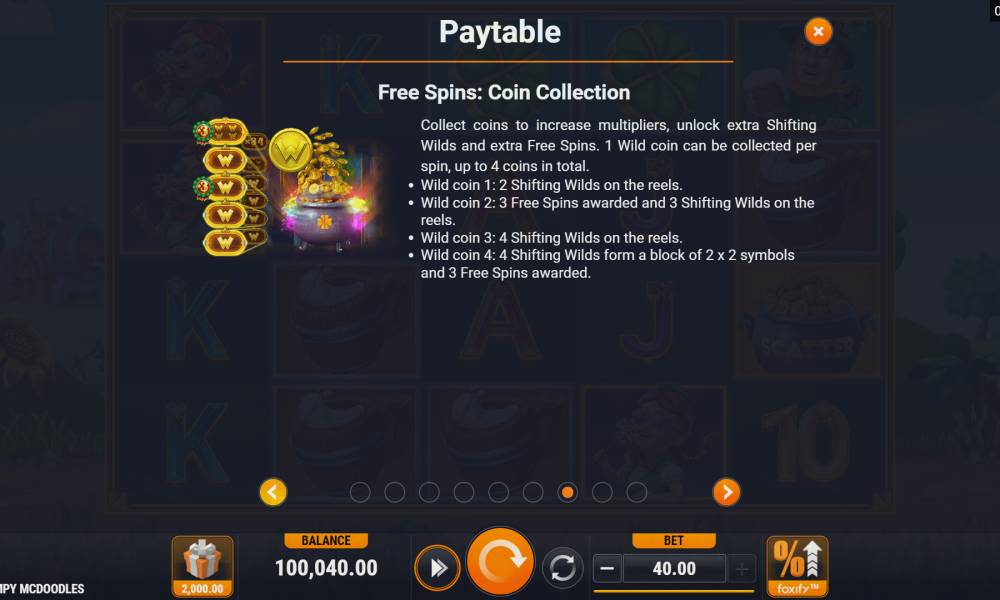Go to the next paytable page arrow
Image resolution: width=1000 pixels, height=600 pixels.
click(x=726, y=492)
